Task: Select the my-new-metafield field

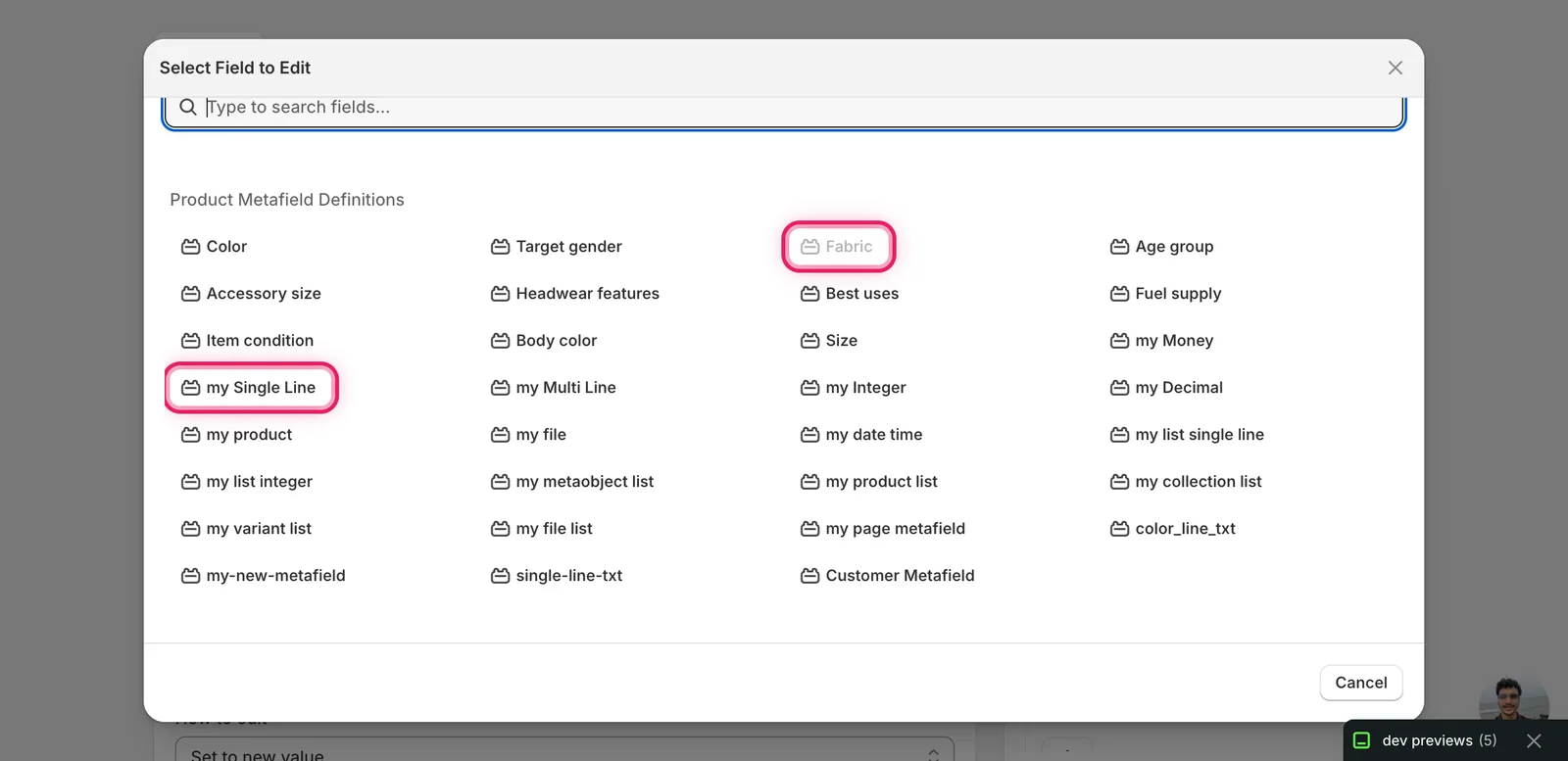Action: point(264,576)
